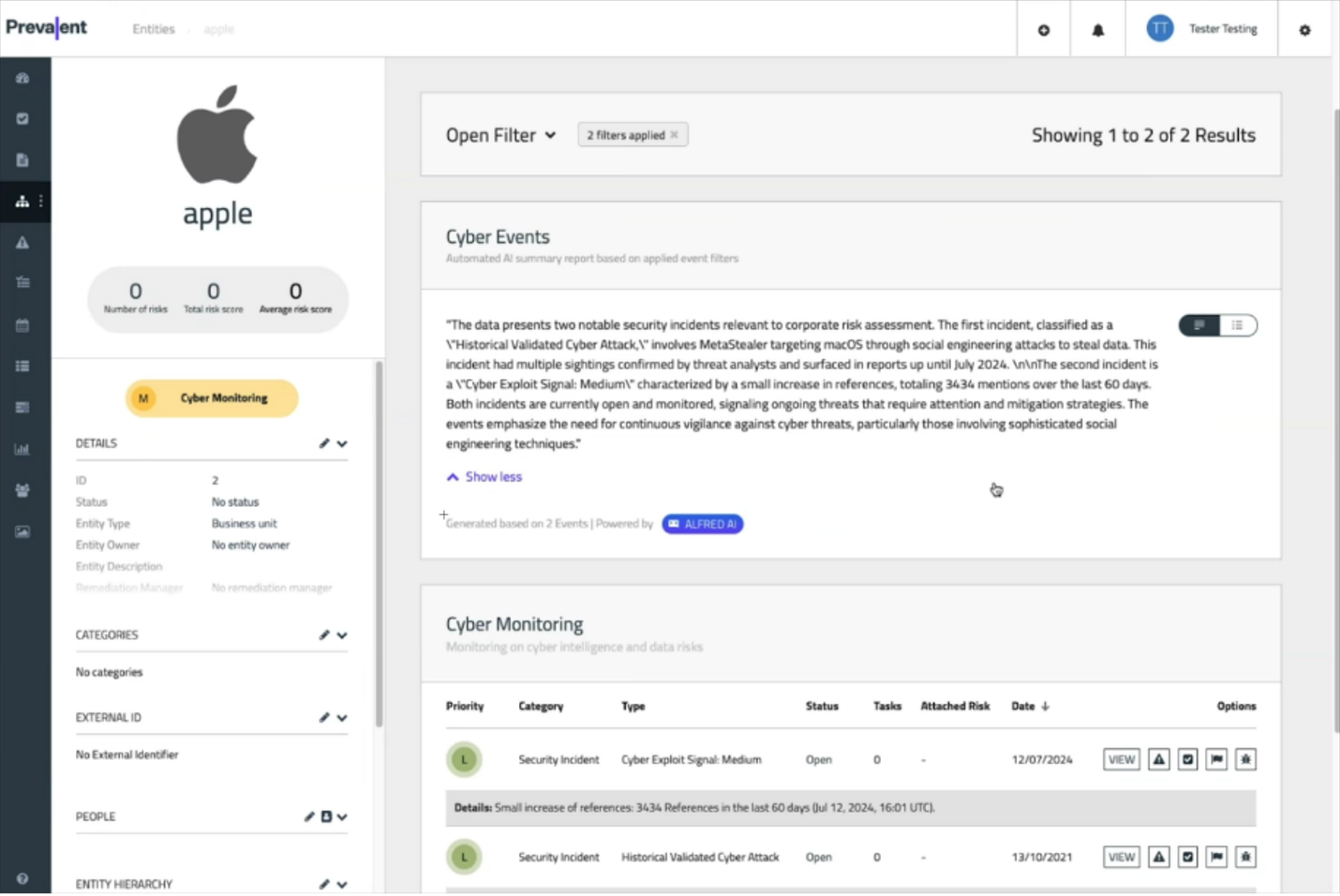The width and height of the screenshot is (1340, 896).
Task: Open the settings gear in top bar
Action: click(1304, 30)
